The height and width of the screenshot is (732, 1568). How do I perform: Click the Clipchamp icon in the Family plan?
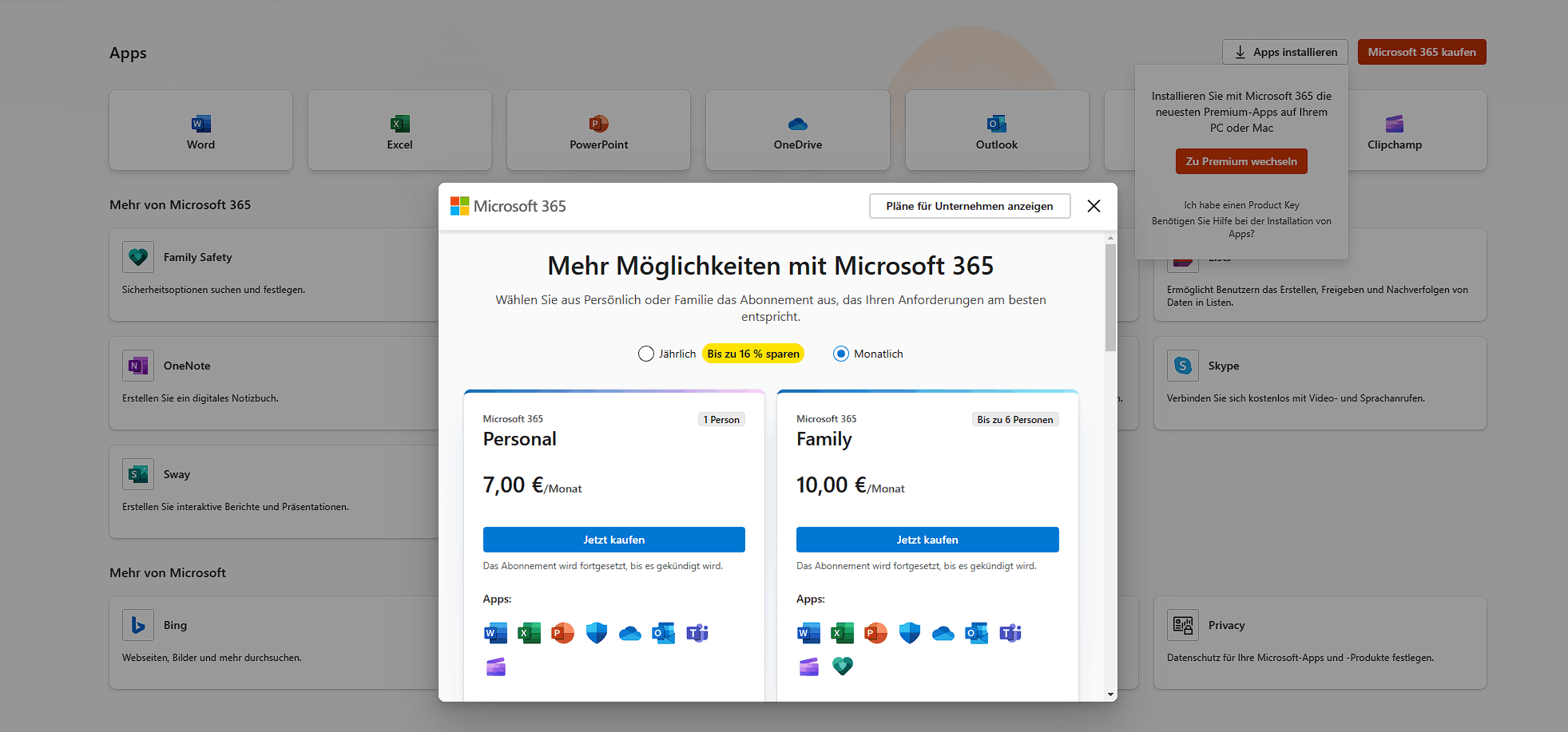click(808, 667)
